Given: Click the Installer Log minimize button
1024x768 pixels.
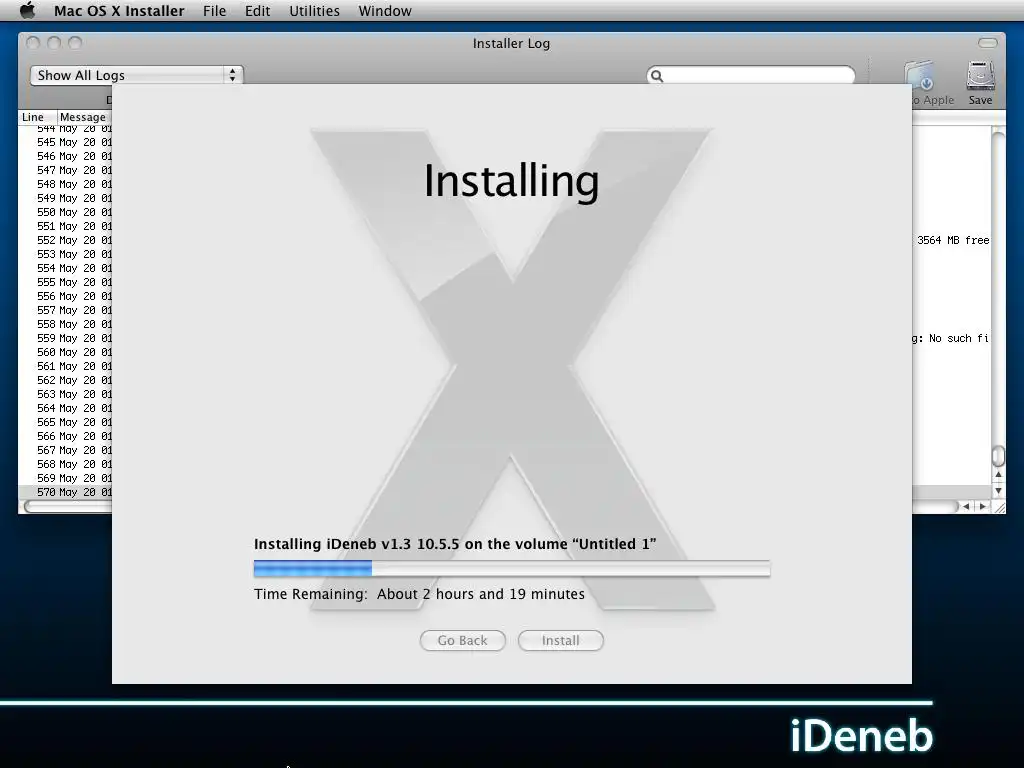Looking at the screenshot, I should pyautogui.click(x=54, y=43).
